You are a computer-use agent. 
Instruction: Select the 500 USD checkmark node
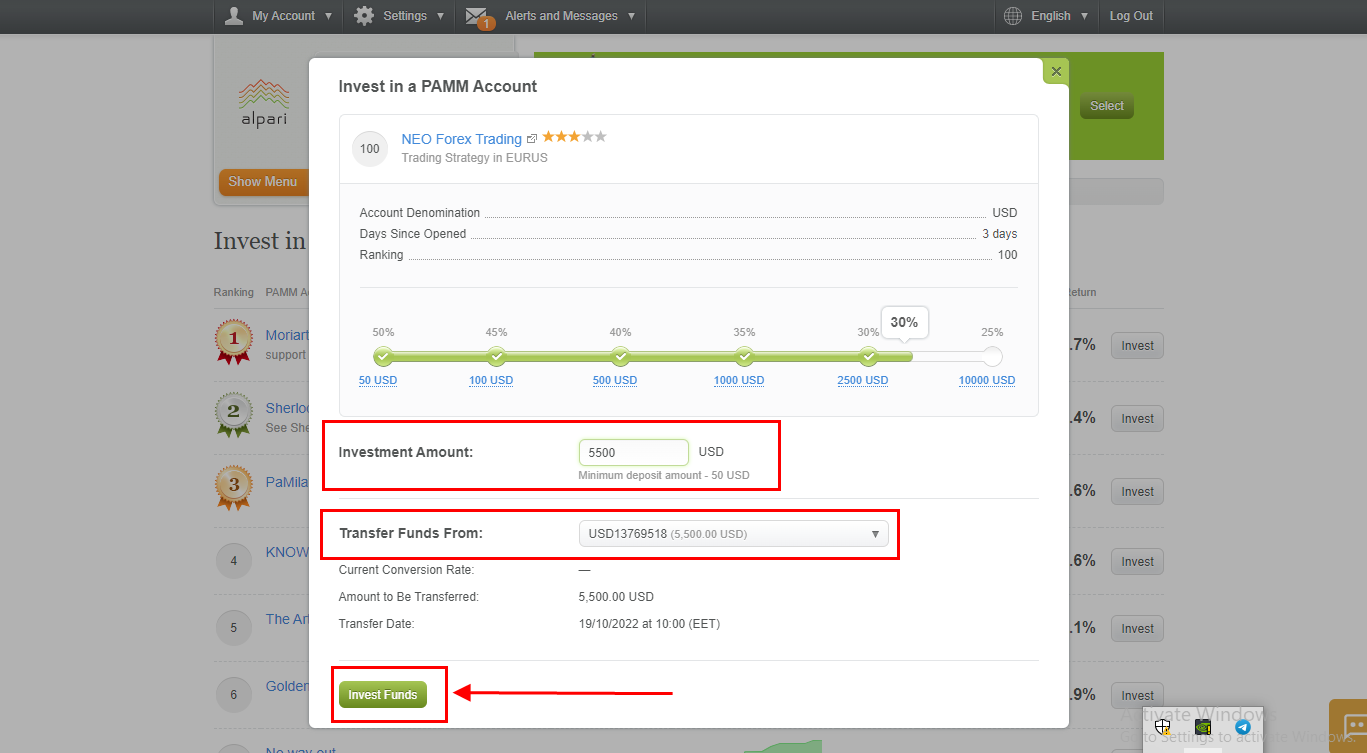click(x=621, y=357)
